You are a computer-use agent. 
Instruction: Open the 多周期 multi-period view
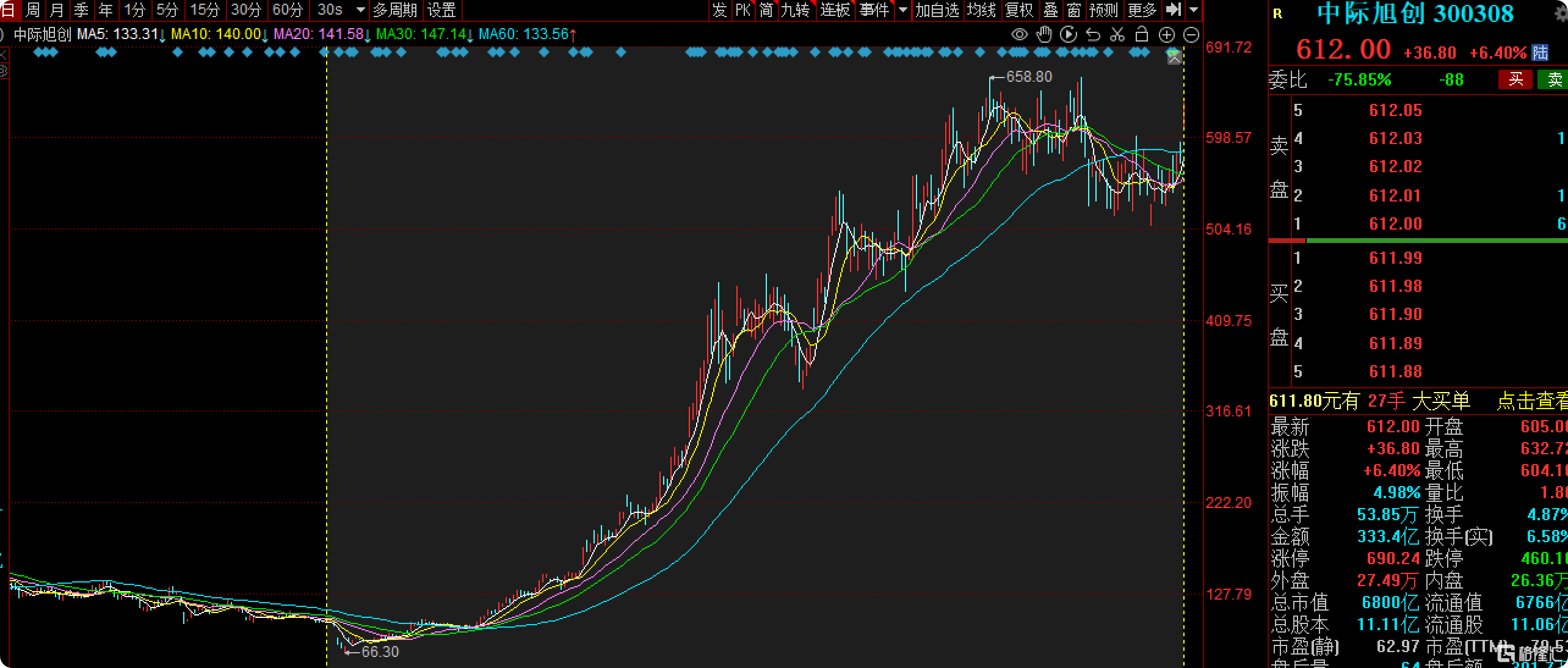click(x=395, y=10)
